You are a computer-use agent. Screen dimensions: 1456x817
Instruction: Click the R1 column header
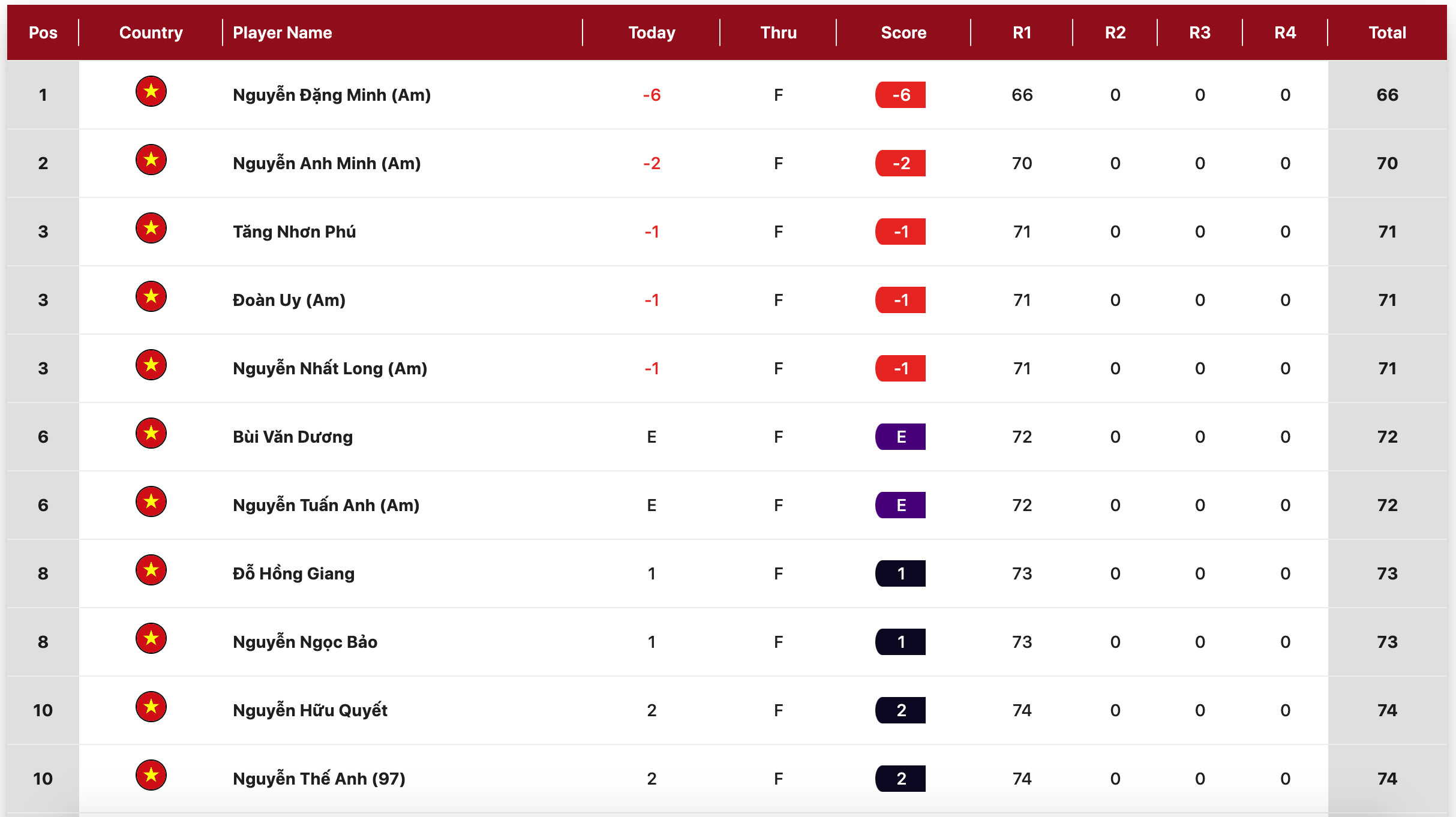(x=1022, y=32)
